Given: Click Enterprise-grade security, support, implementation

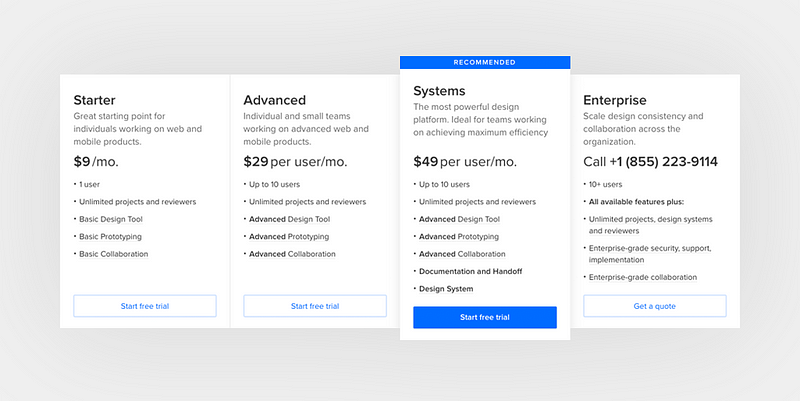Looking at the screenshot, I should click(x=650, y=254).
